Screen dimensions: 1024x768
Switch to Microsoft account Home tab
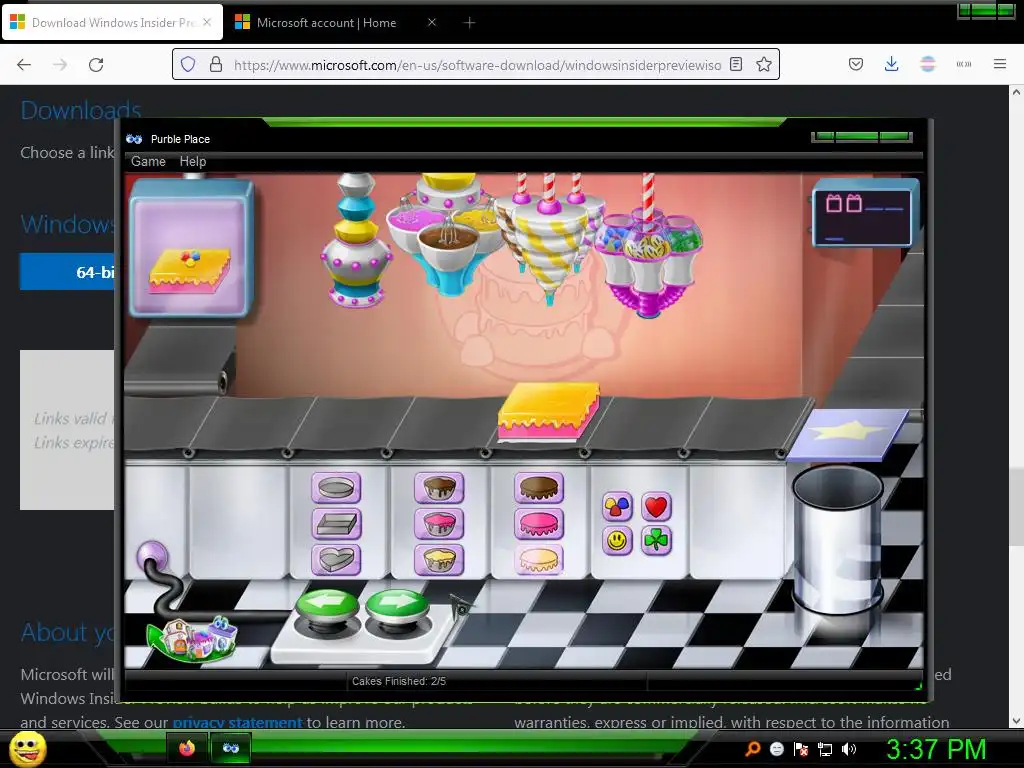coord(326,23)
